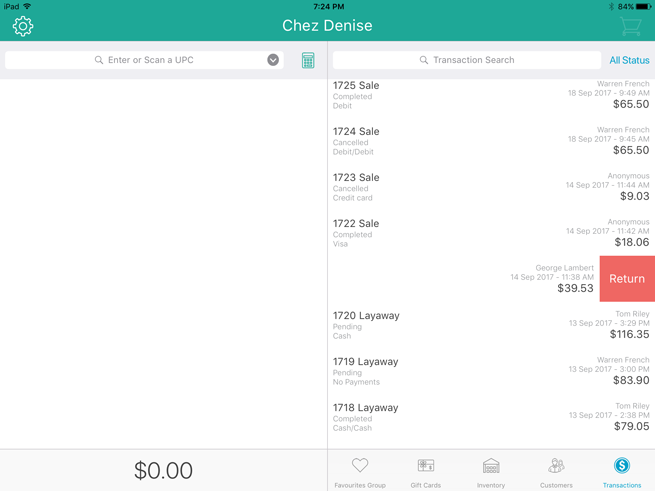This screenshot has width=655, height=491.
Task: Click the Enter or Scan a UPC field
Action: point(144,60)
